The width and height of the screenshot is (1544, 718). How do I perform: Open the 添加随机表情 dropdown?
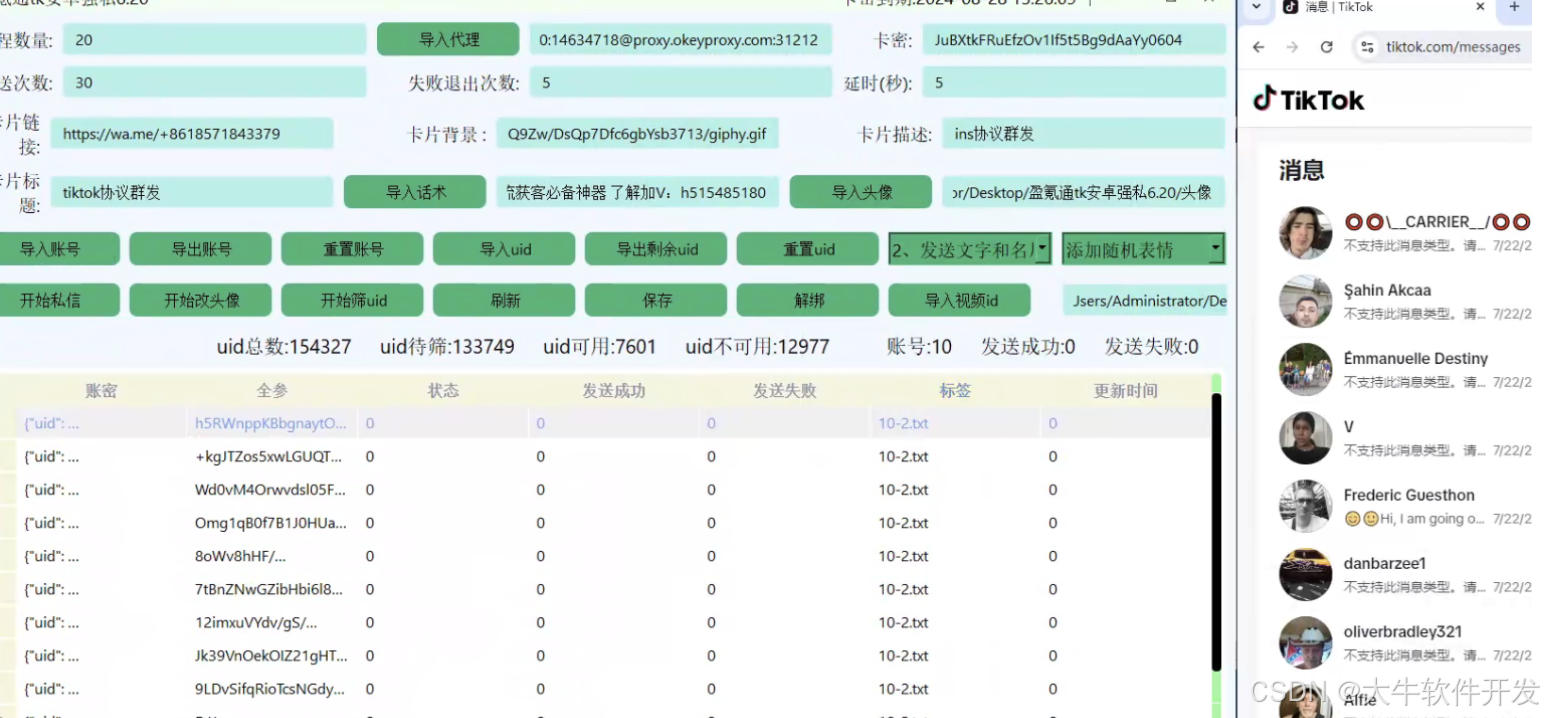point(1143,249)
